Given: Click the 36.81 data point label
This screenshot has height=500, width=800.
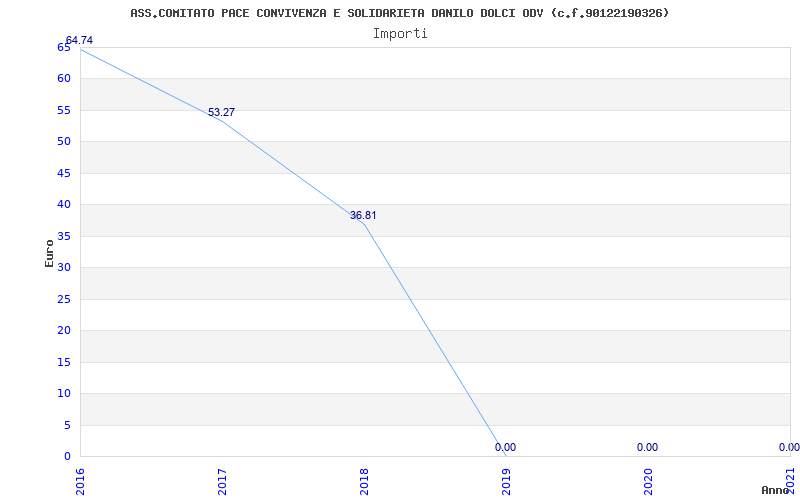Looking at the screenshot, I should 363,215.
